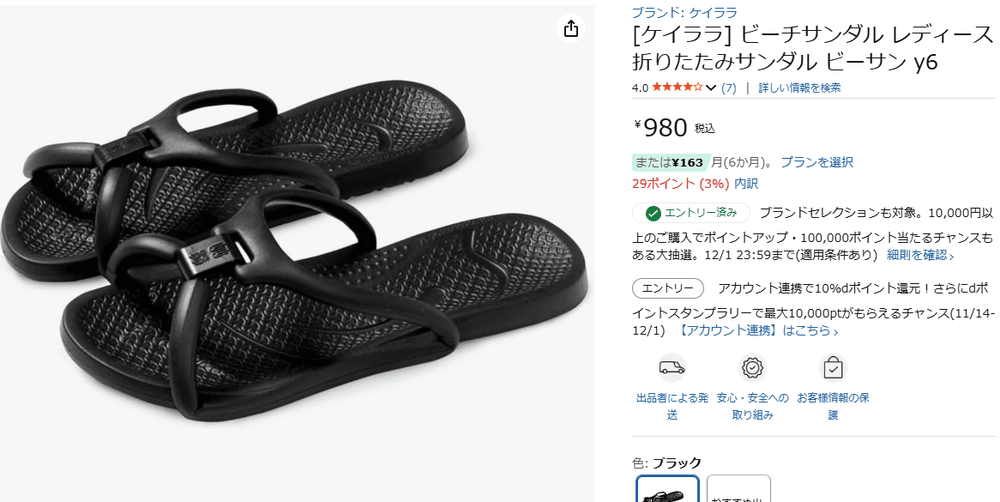Click the star rating icons
Viewport: 1000px width, 502px height.
677,87
